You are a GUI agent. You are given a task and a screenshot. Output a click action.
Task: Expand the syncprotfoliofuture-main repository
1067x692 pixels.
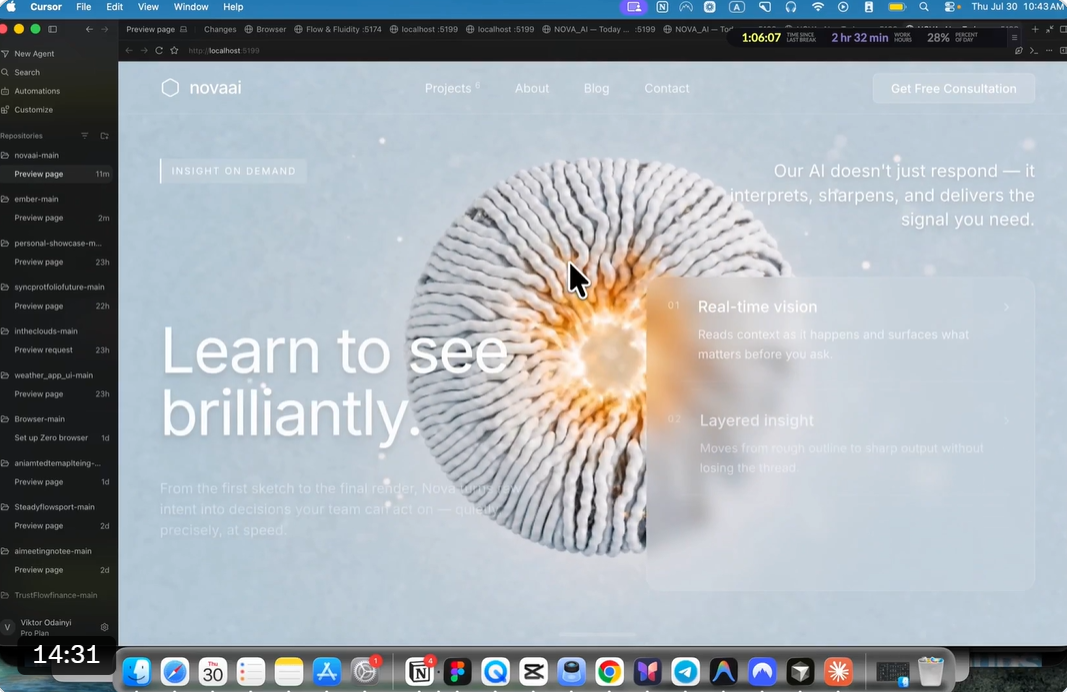pyautogui.click(x=59, y=287)
